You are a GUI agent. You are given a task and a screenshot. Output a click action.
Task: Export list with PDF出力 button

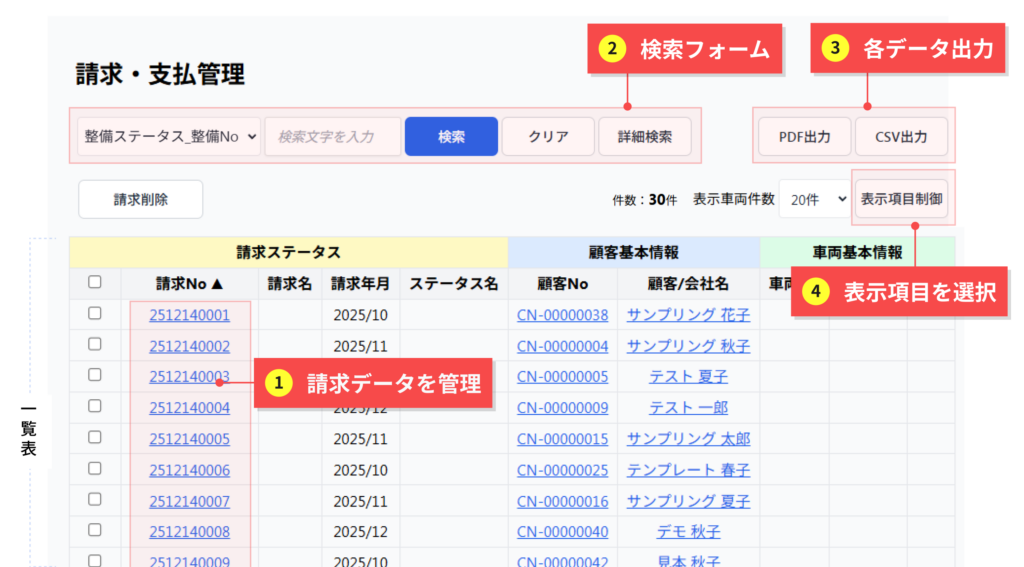pyautogui.click(x=804, y=137)
